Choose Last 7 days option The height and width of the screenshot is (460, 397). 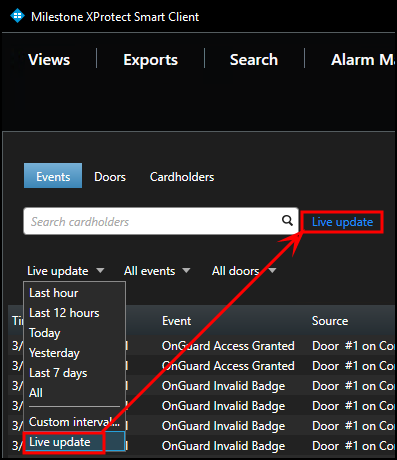point(74,373)
